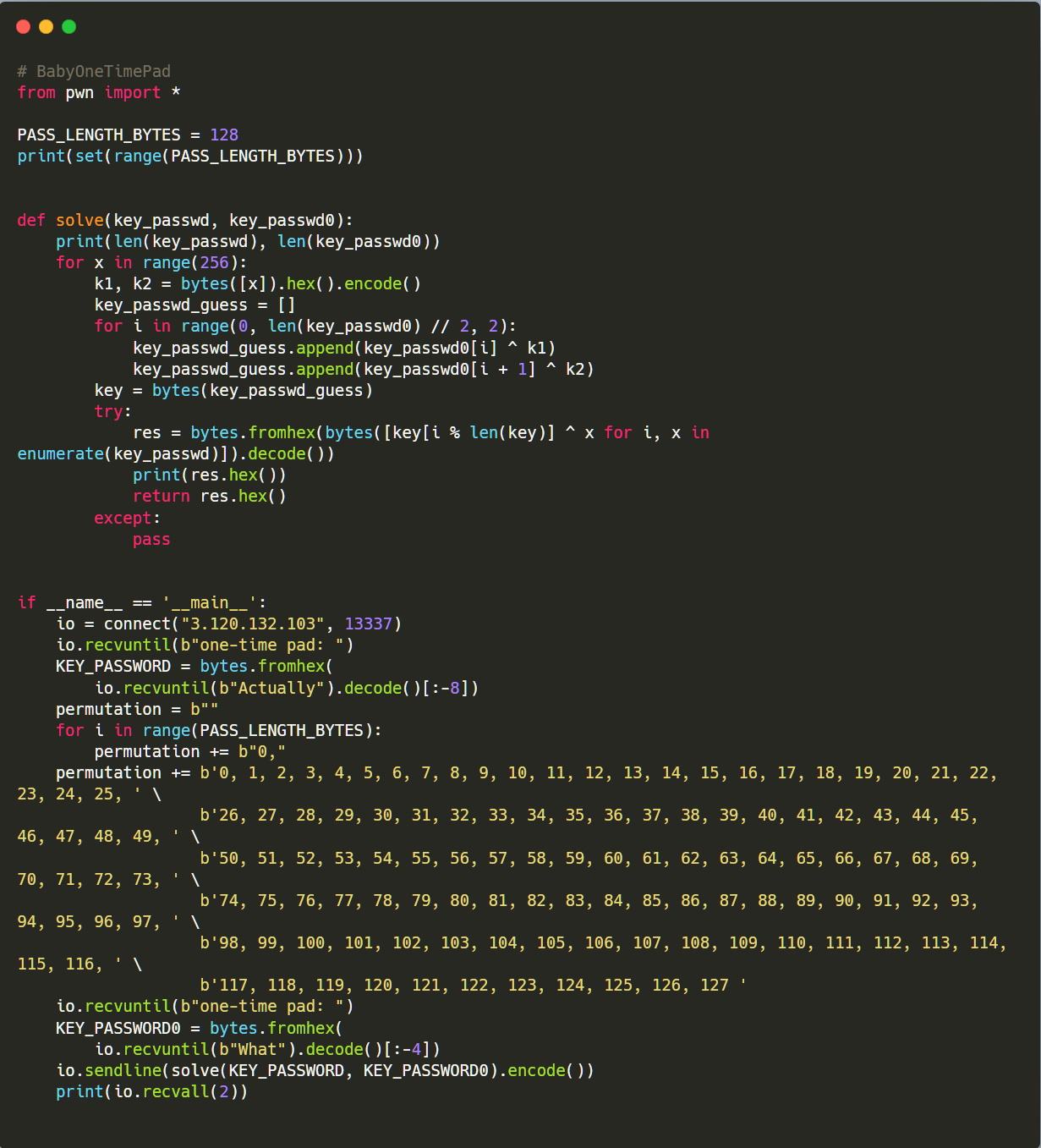The width and height of the screenshot is (1041, 1148).
Task: Select the port number 13337
Action: coord(368,623)
